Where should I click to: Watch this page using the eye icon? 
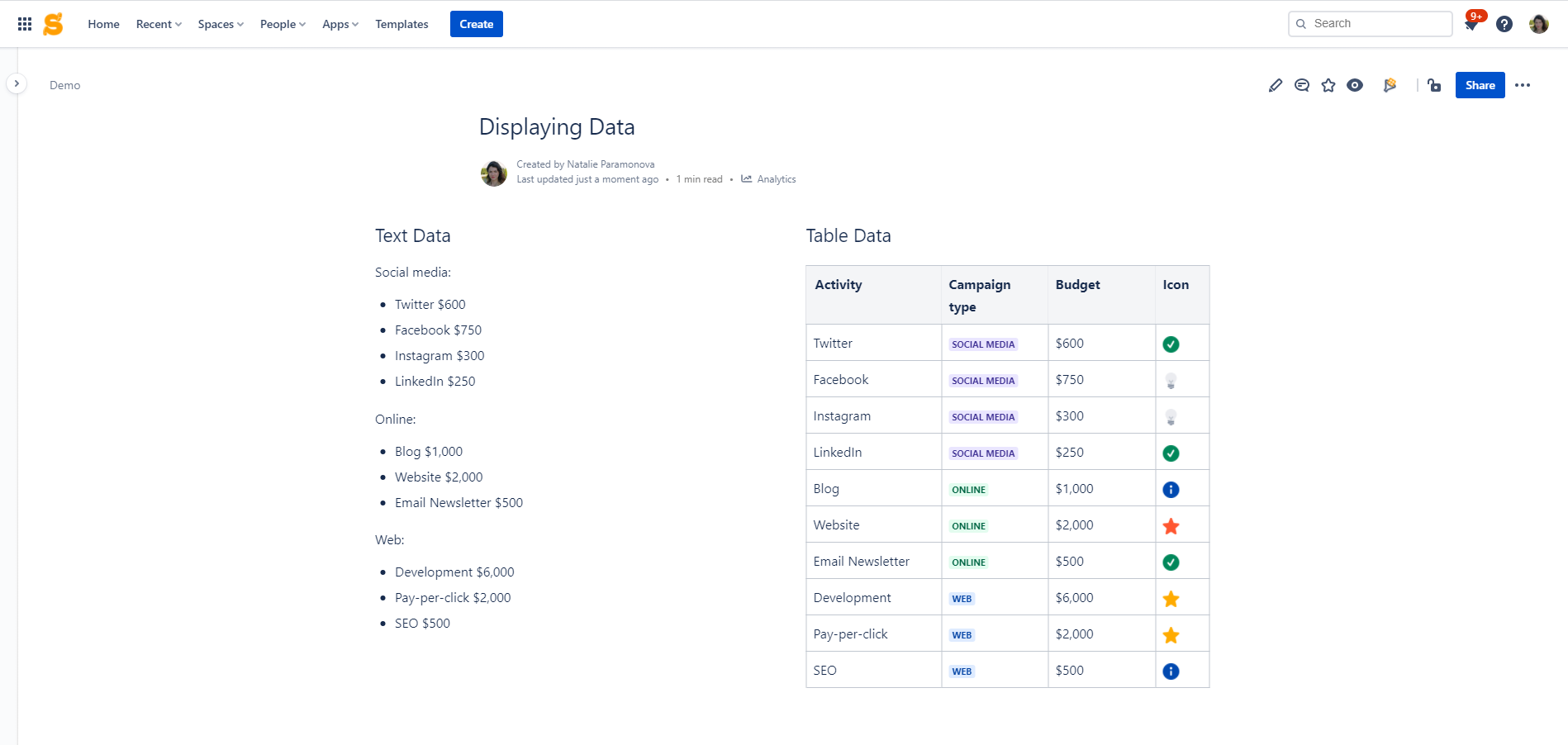1355,85
